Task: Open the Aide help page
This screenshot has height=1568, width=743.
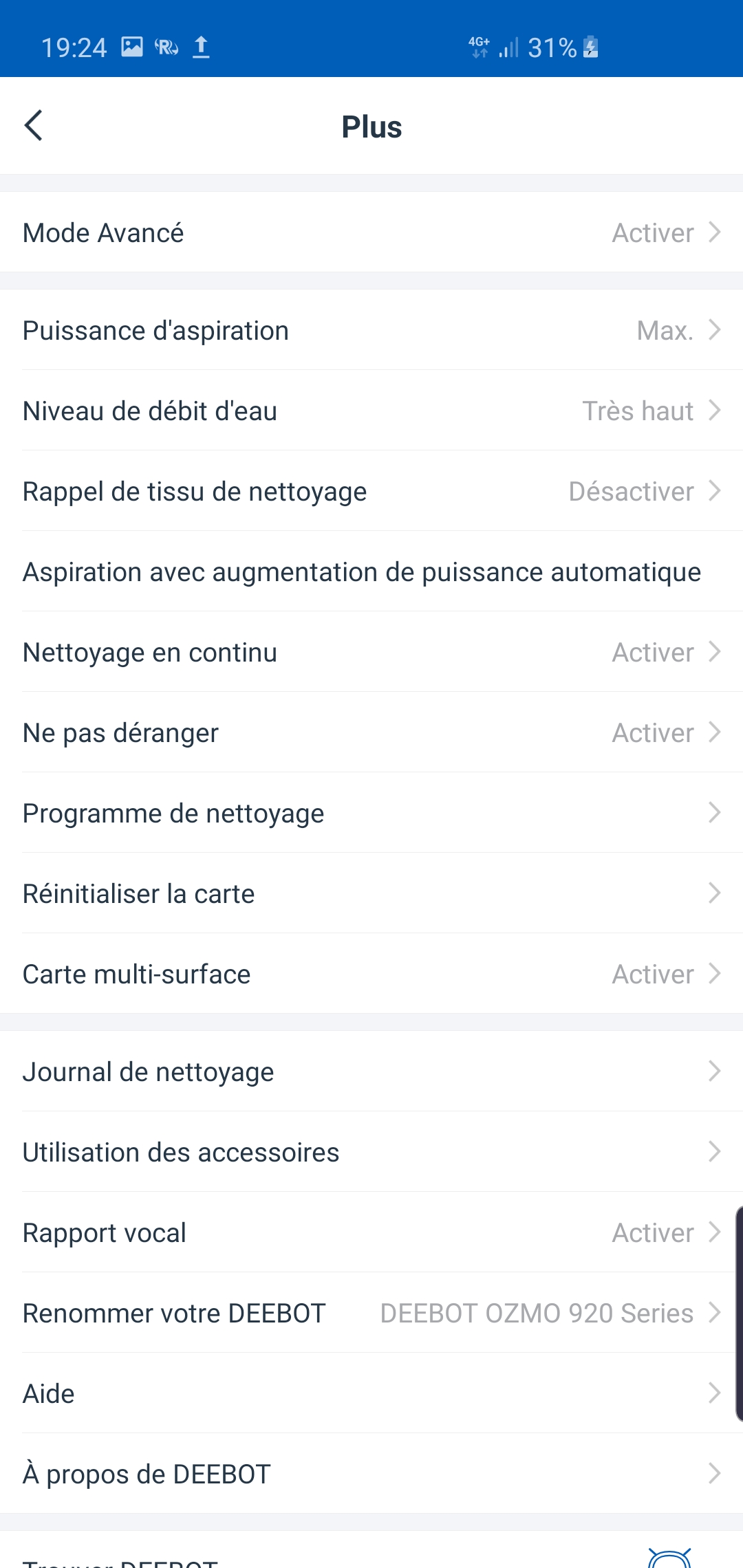Action: point(371,1393)
